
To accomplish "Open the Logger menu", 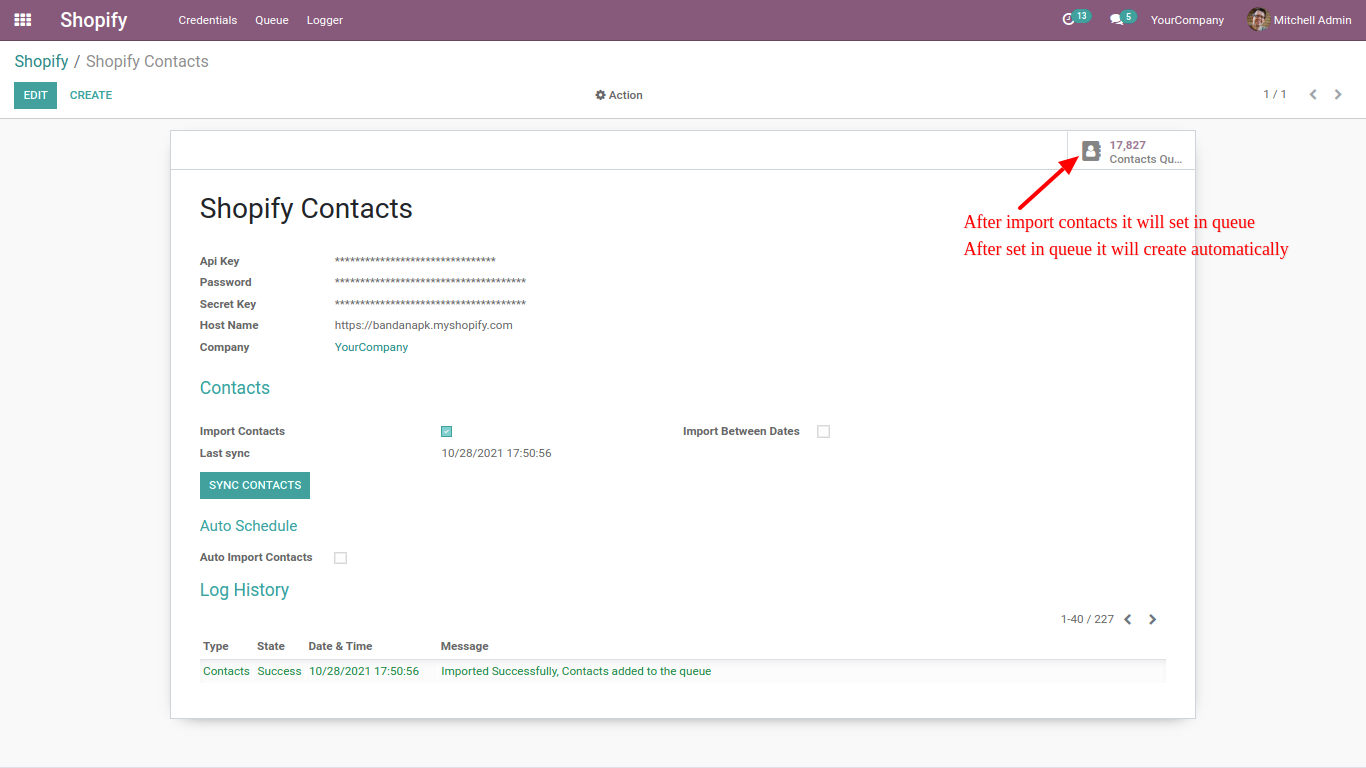I will click(x=325, y=20).
